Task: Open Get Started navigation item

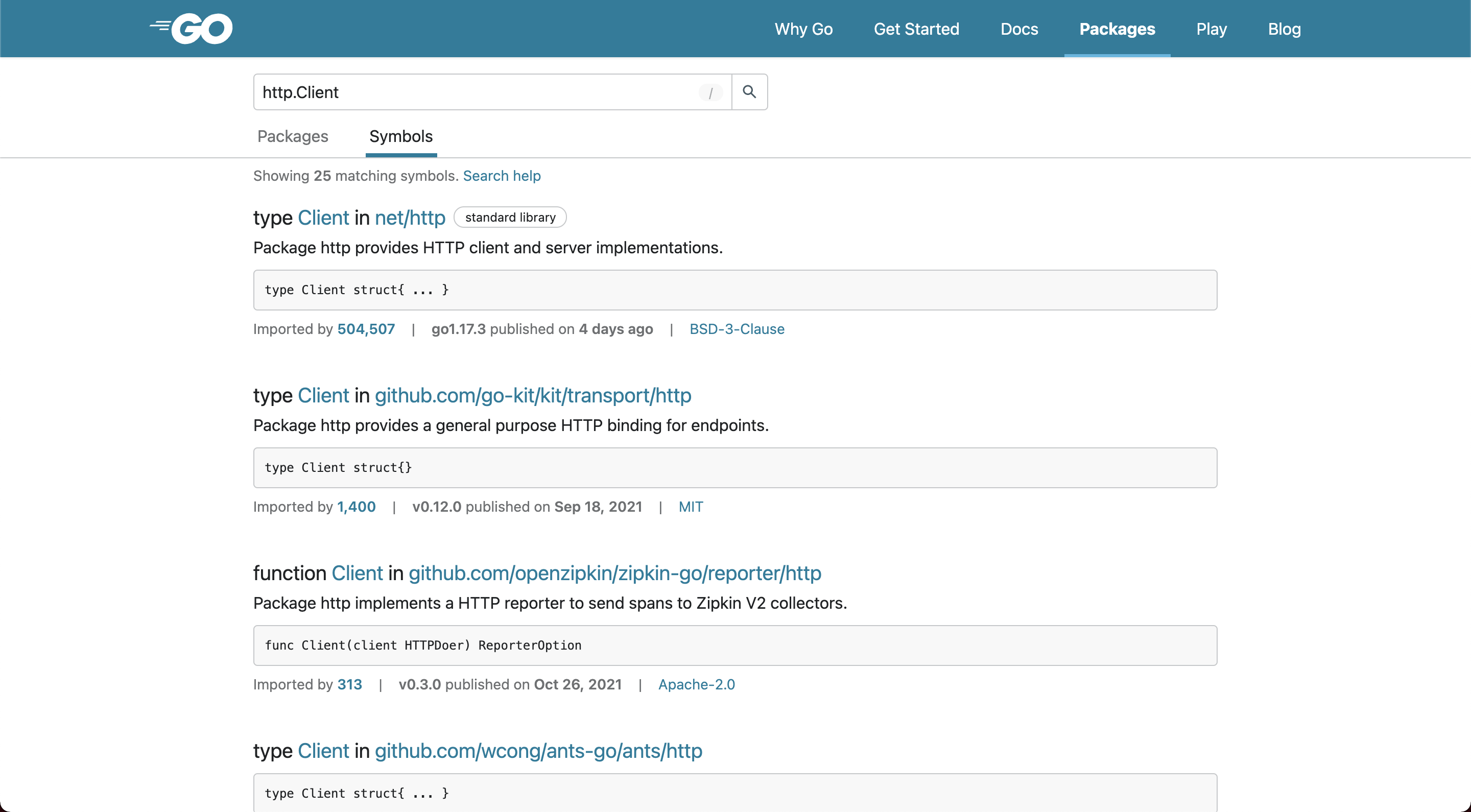Action: pyautogui.click(x=916, y=29)
